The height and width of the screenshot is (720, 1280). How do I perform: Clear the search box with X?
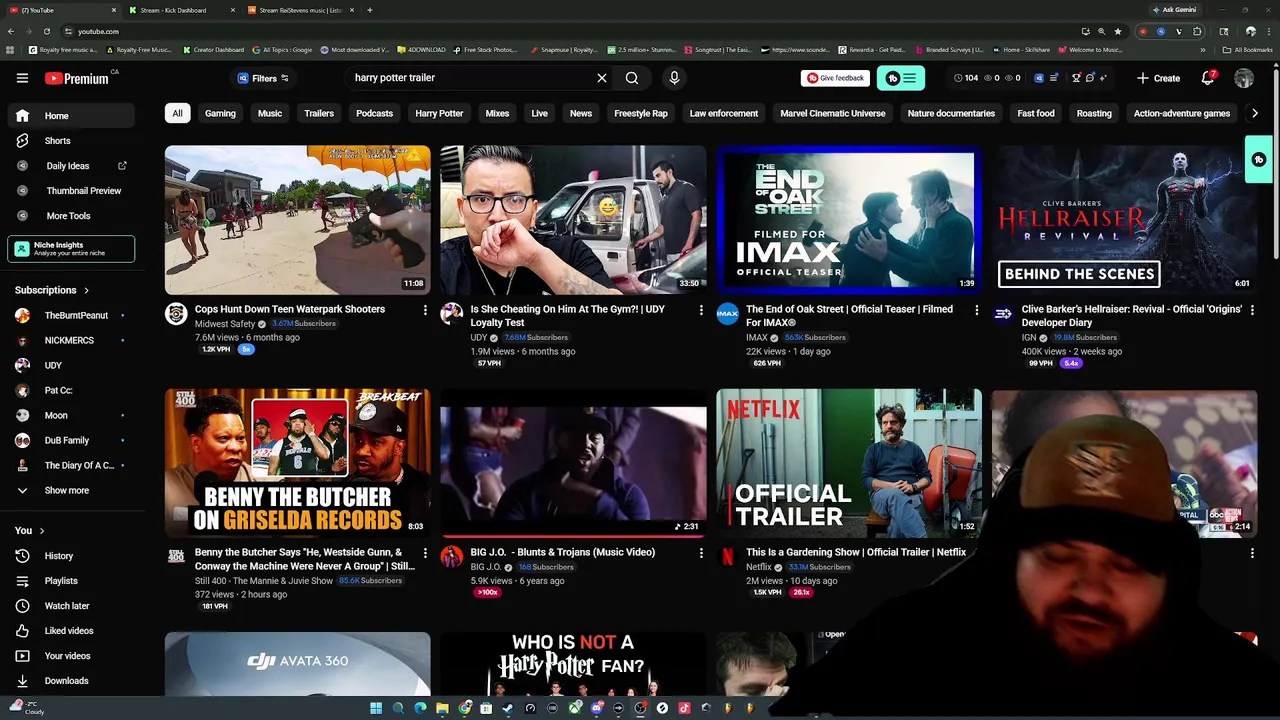[602, 78]
